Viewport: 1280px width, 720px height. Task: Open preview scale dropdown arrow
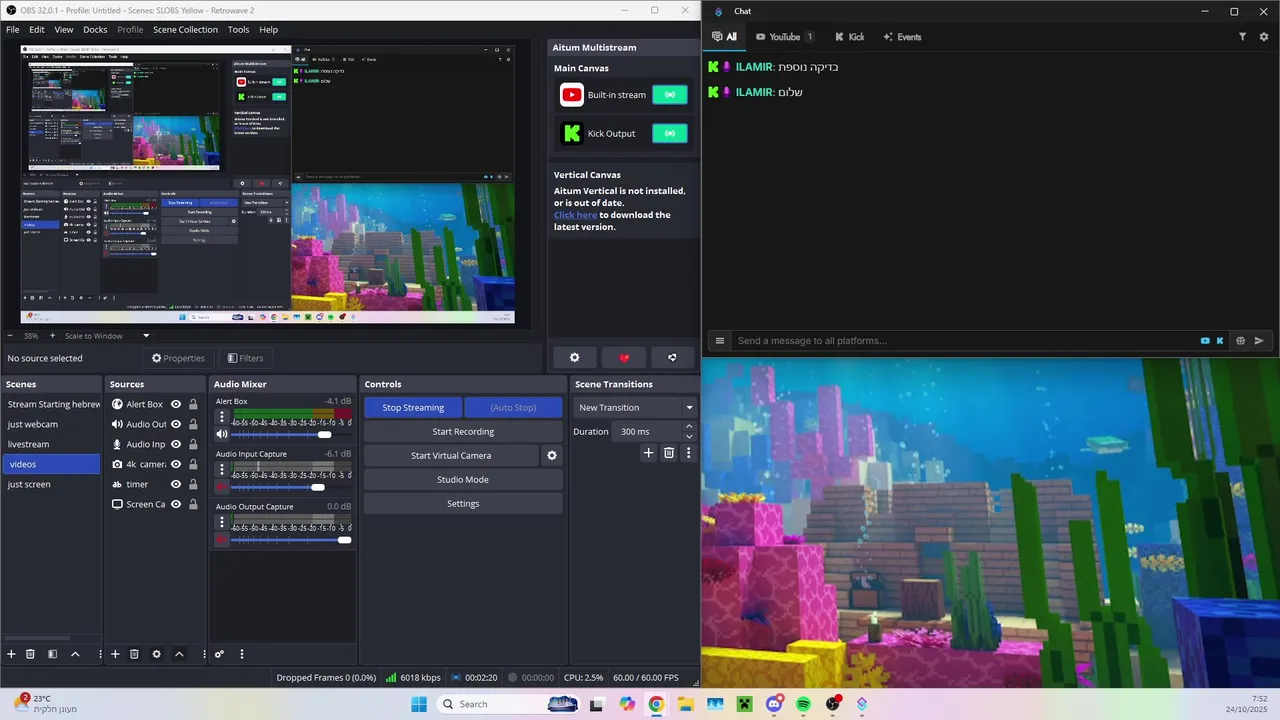146,336
